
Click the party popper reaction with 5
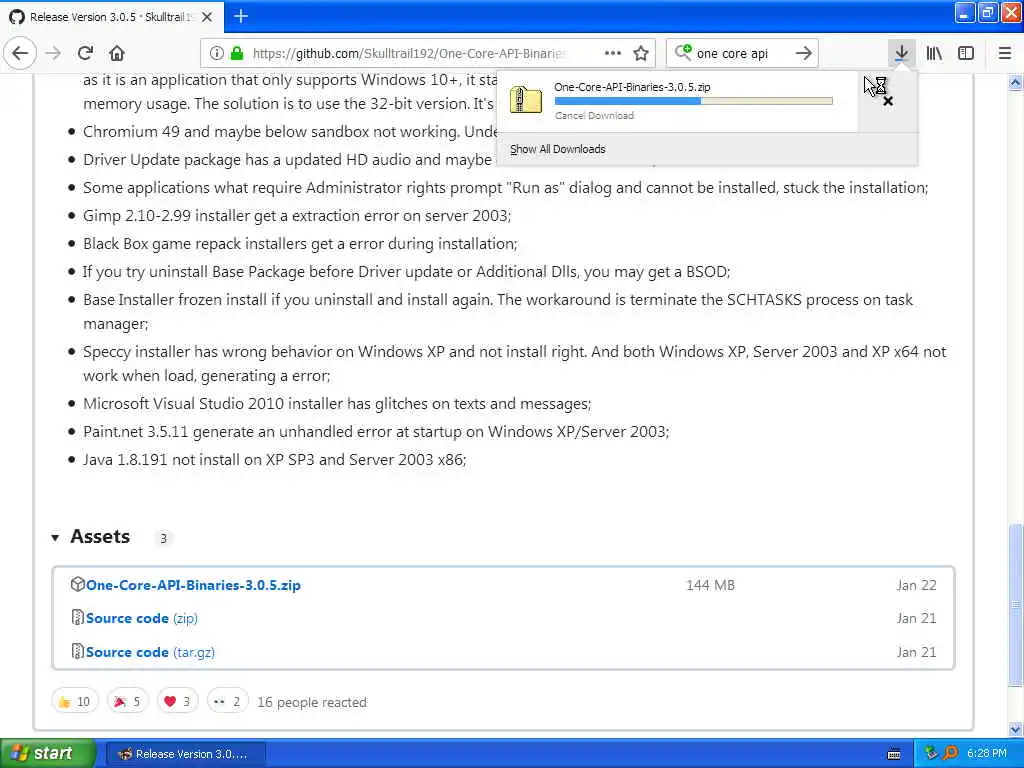pos(128,701)
